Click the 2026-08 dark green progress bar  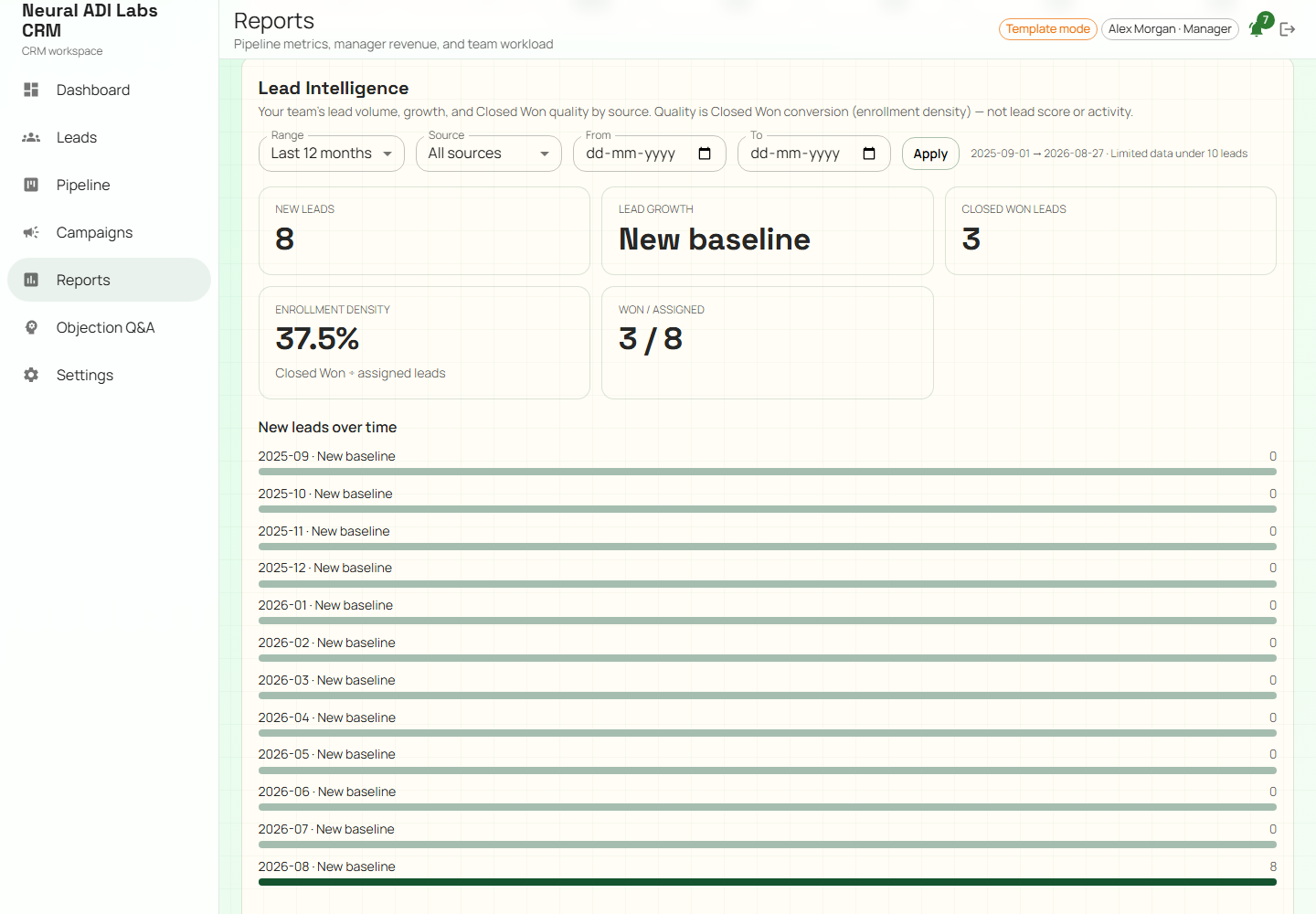(x=768, y=882)
